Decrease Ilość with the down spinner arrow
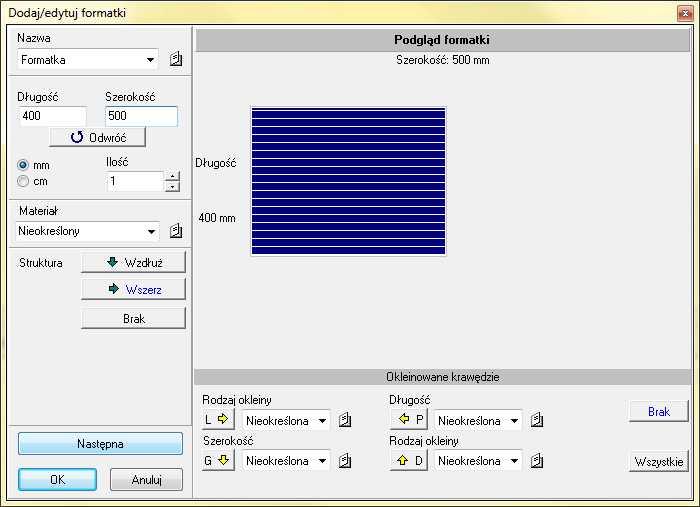The height and width of the screenshot is (507, 700). (x=172, y=187)
